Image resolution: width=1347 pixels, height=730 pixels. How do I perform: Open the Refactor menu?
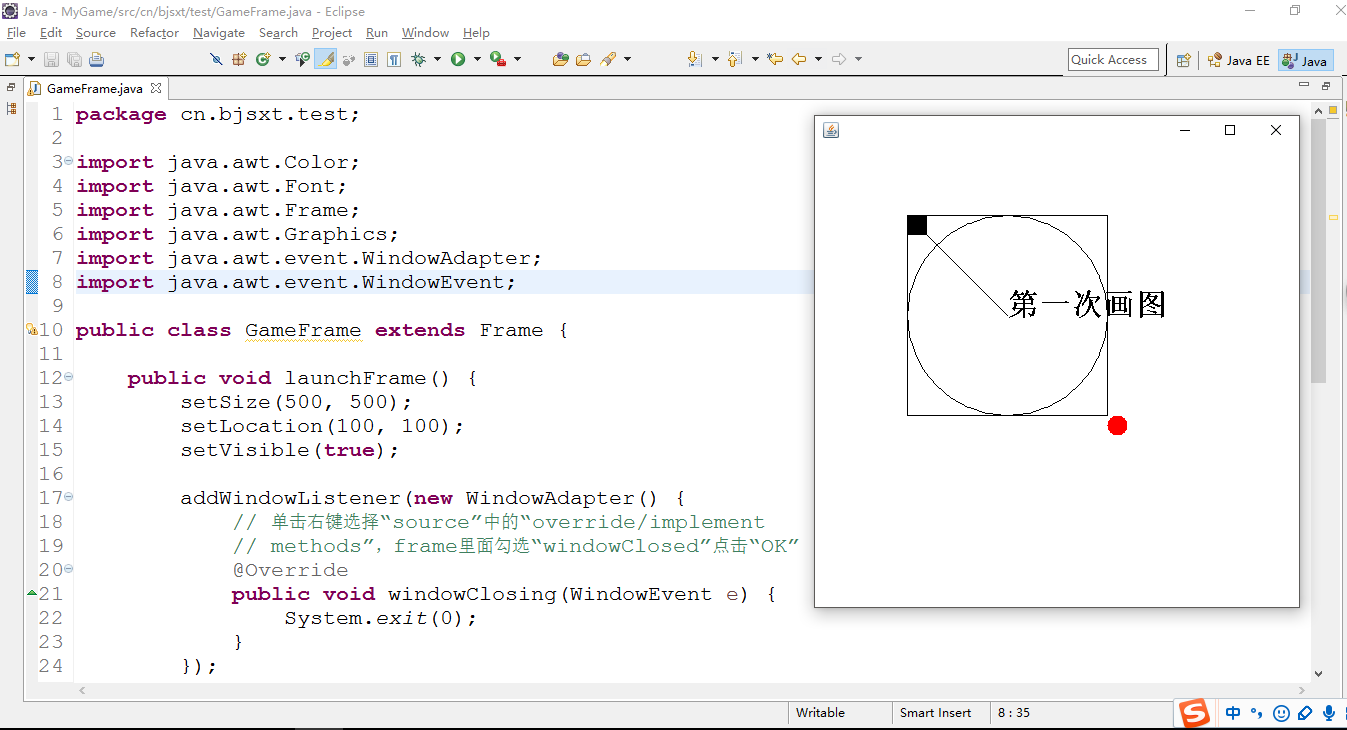click(154, 33)
